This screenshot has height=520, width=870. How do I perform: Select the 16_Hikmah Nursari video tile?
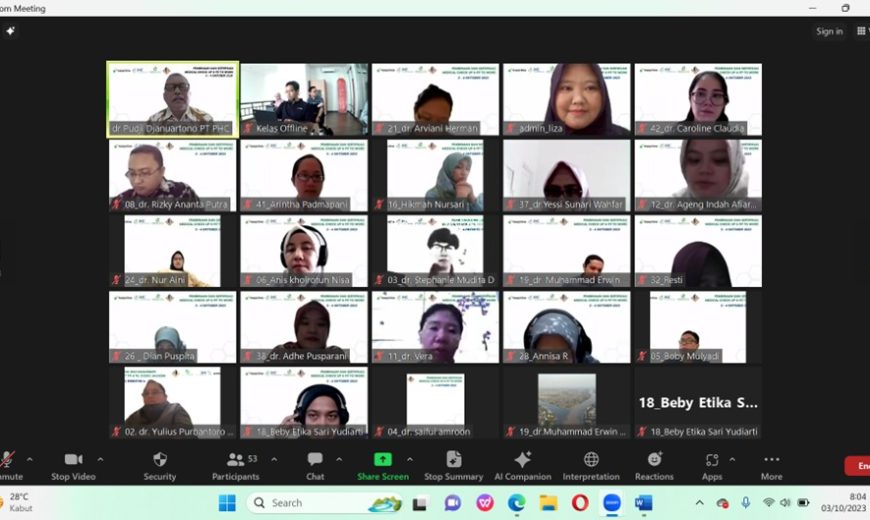click(x=435, y=175)
